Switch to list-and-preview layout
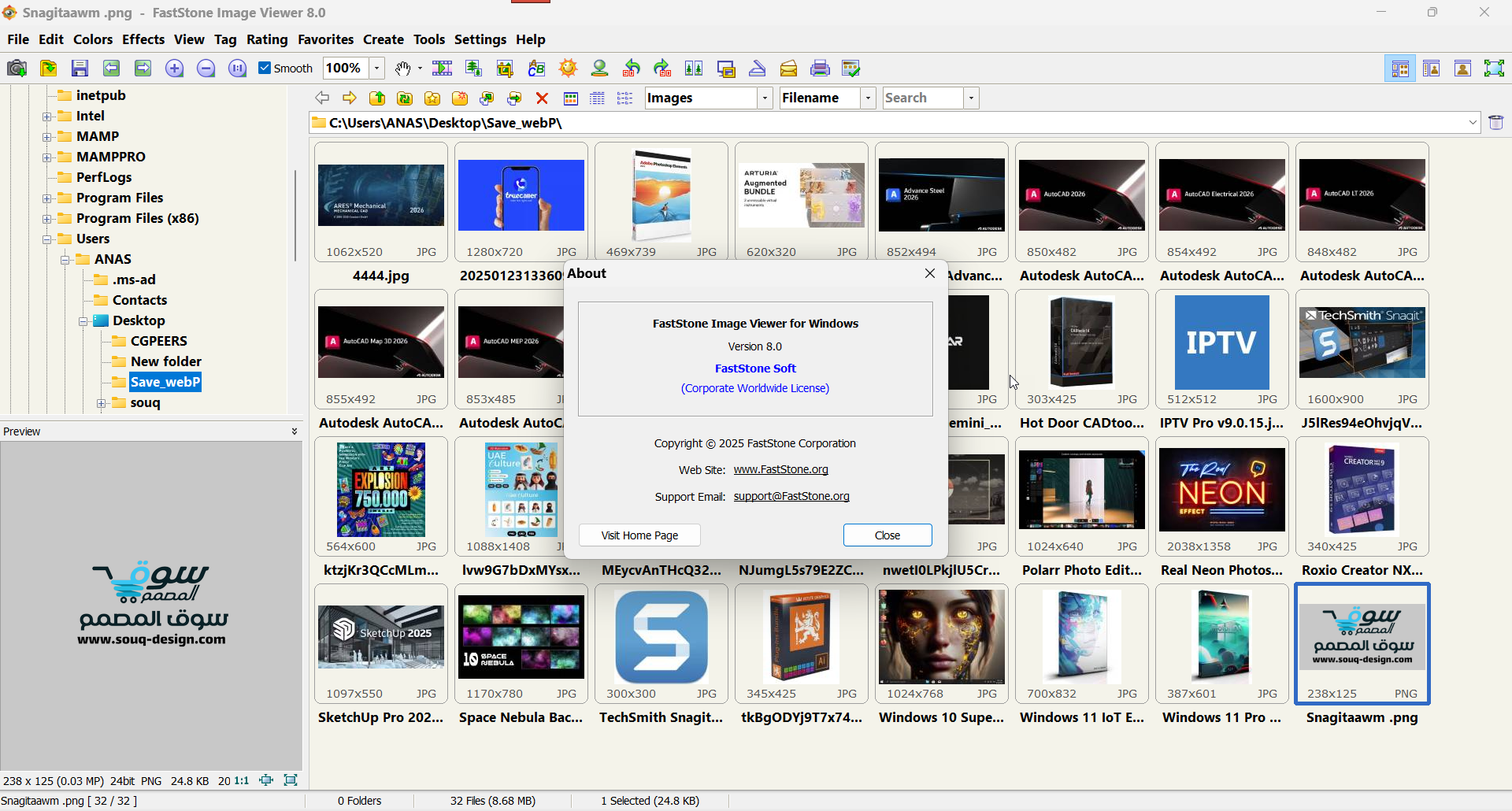 1431,69
